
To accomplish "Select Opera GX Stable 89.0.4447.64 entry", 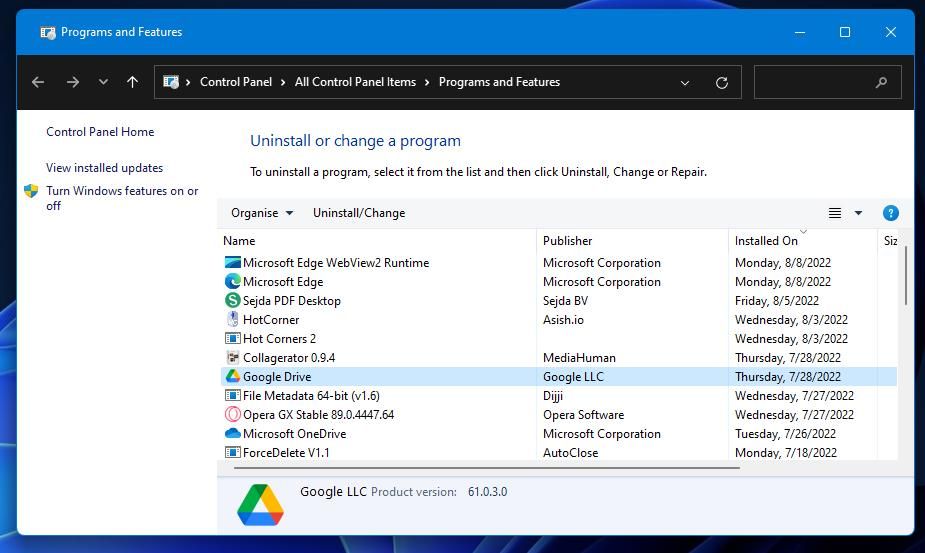I will click(318, 414).
